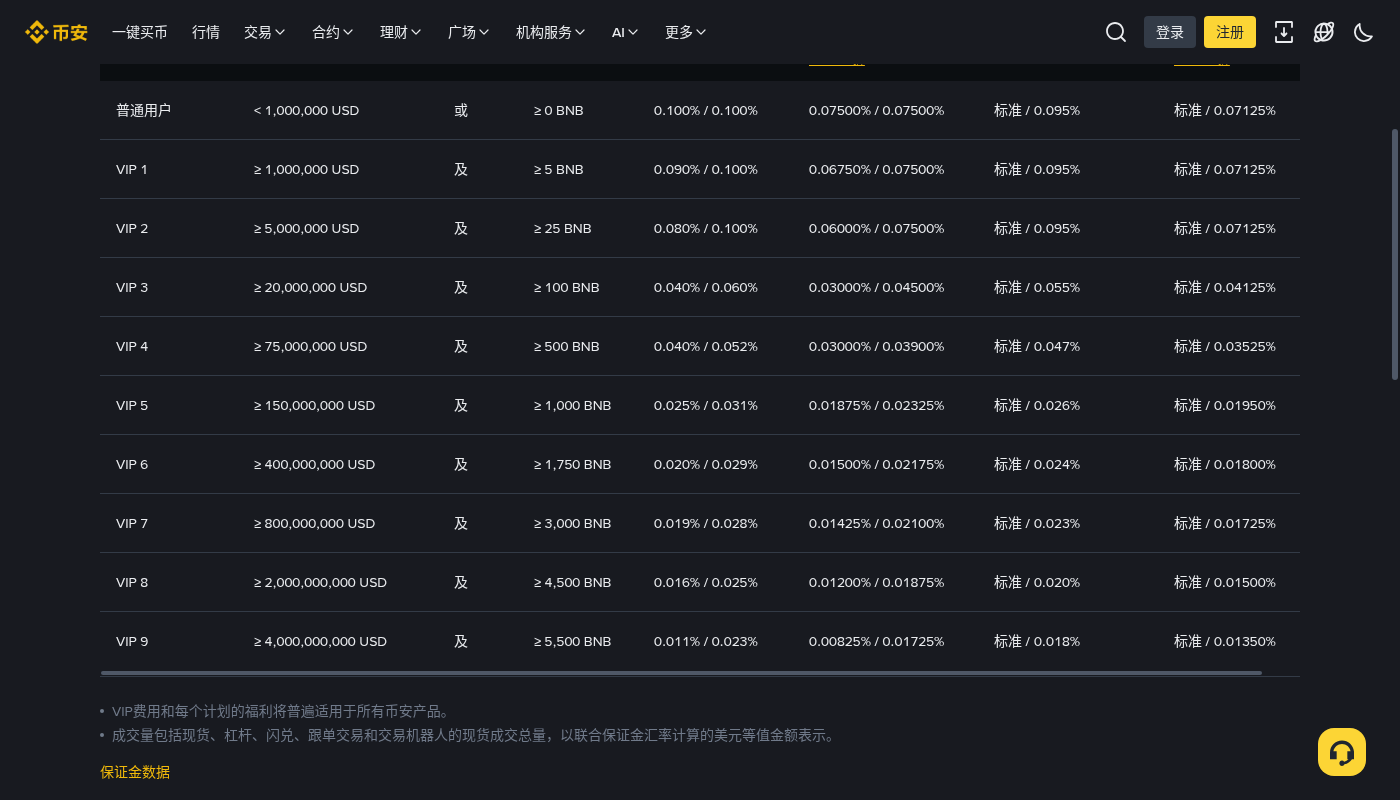Click the ≥ 800,000,000 USD cell
This screenshot has height=800, width=1400.
314,523
